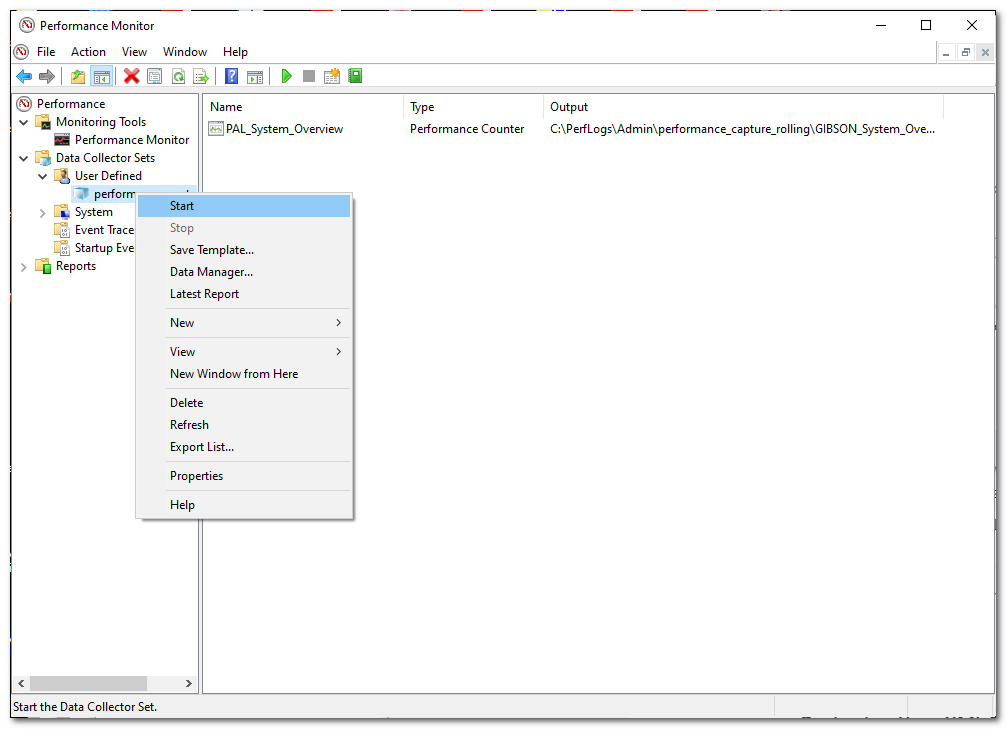Click the Startup Event Trace icon
This screenshot has height=729, width=1007.
pos(62,248)
